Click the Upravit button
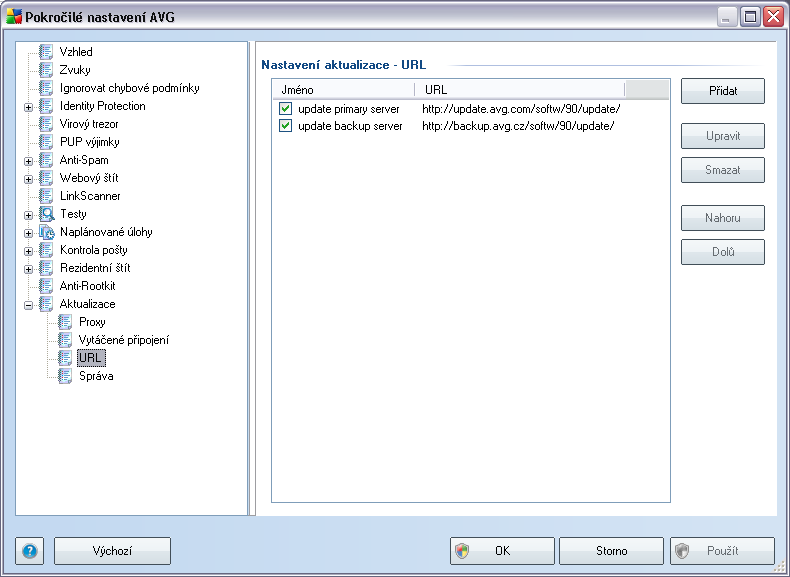 (x=723, y=136)
